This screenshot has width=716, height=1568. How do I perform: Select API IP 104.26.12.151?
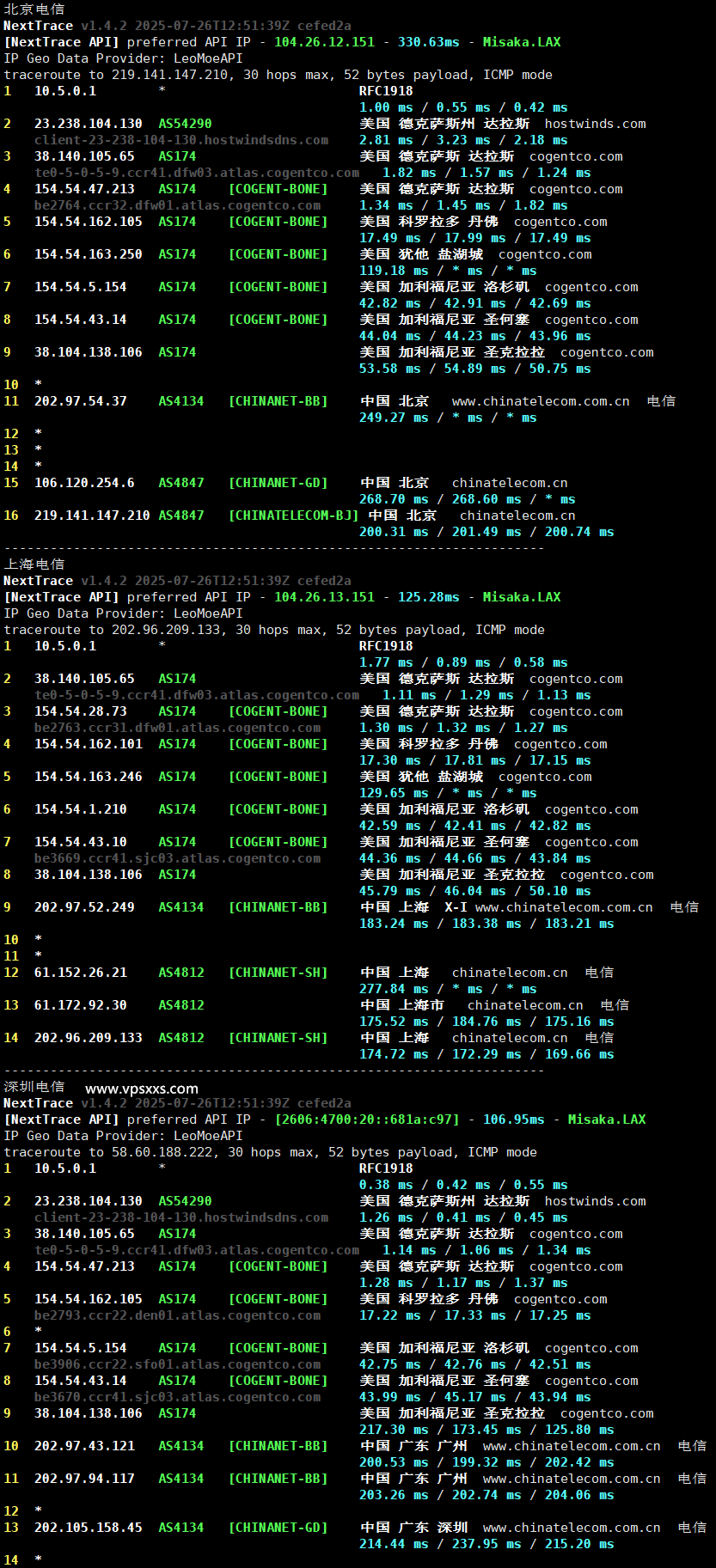point(324,42)
